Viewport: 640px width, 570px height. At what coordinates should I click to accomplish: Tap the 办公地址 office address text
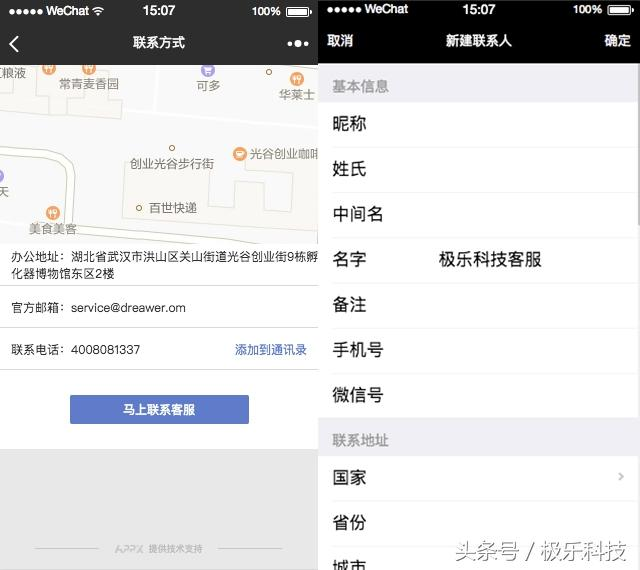click(x=164, y=265)
